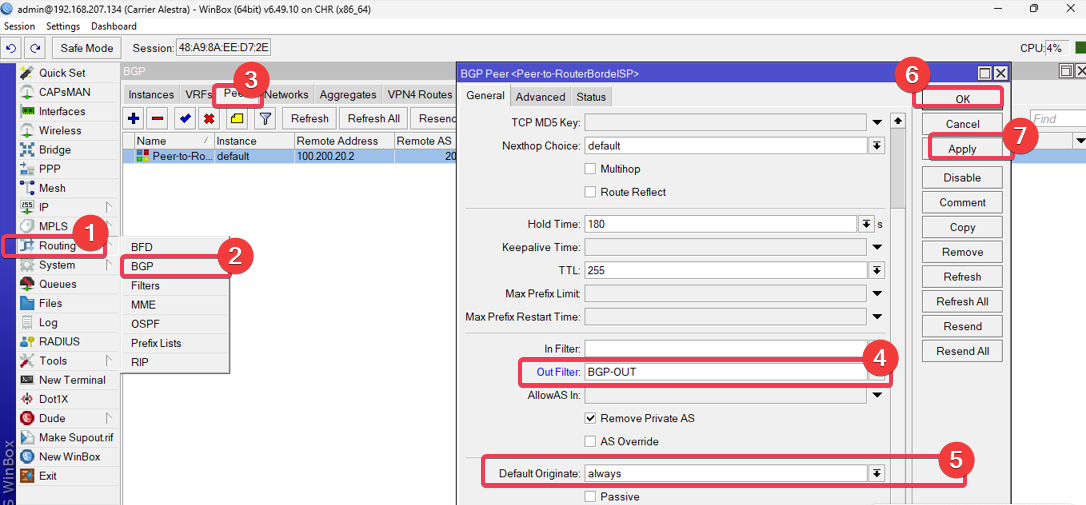Enable the Multihop checkbox
1086x505 pixels.
click(591, 169)
